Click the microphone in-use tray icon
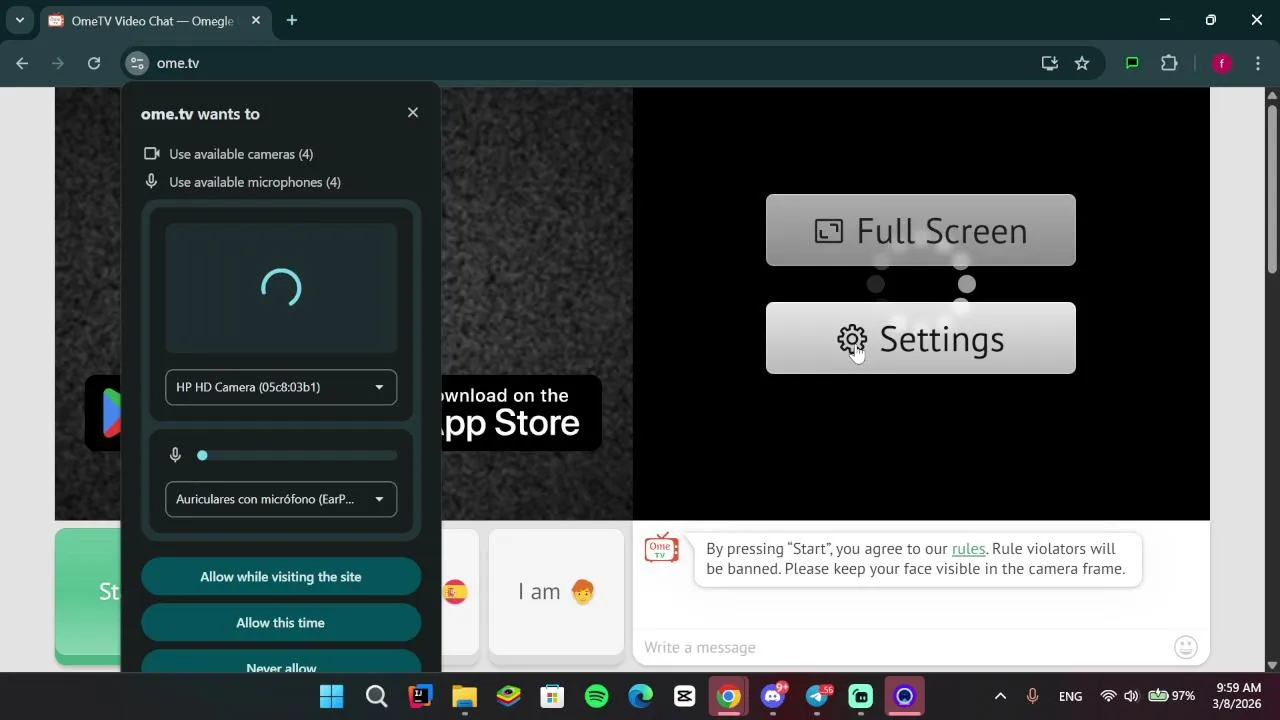1280x720 pixels. 1033,696
